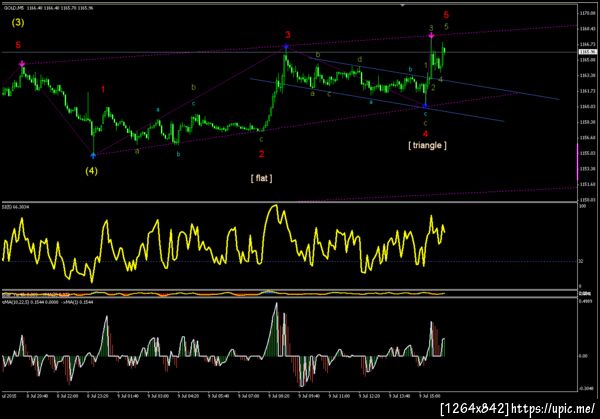Screen dimensions: 600x419
Task: Select the blue arrow marker above the (4) label
Action: tap(93, 155)
